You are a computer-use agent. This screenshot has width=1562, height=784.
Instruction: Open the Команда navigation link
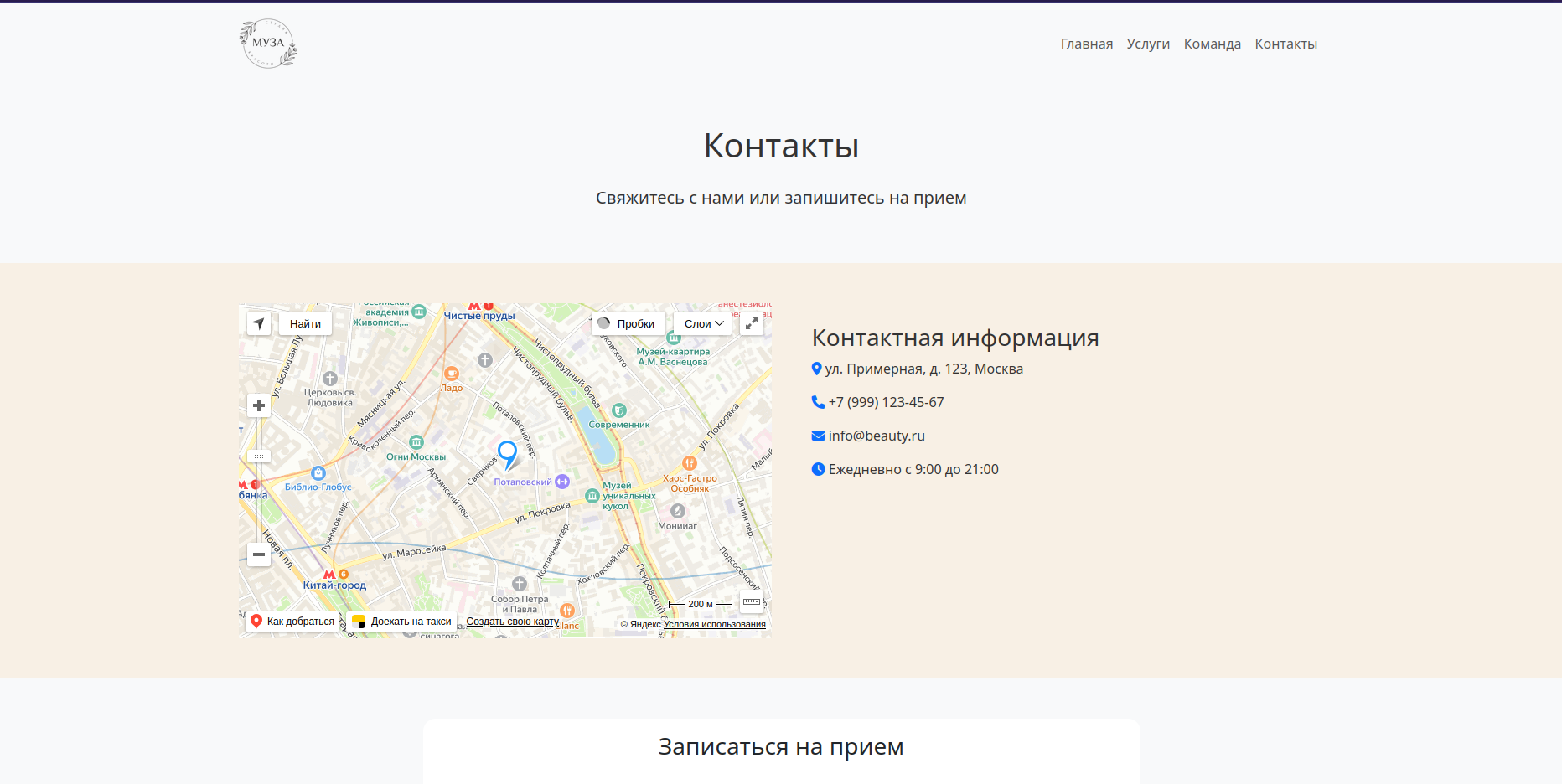click(x=1212, y=44)
